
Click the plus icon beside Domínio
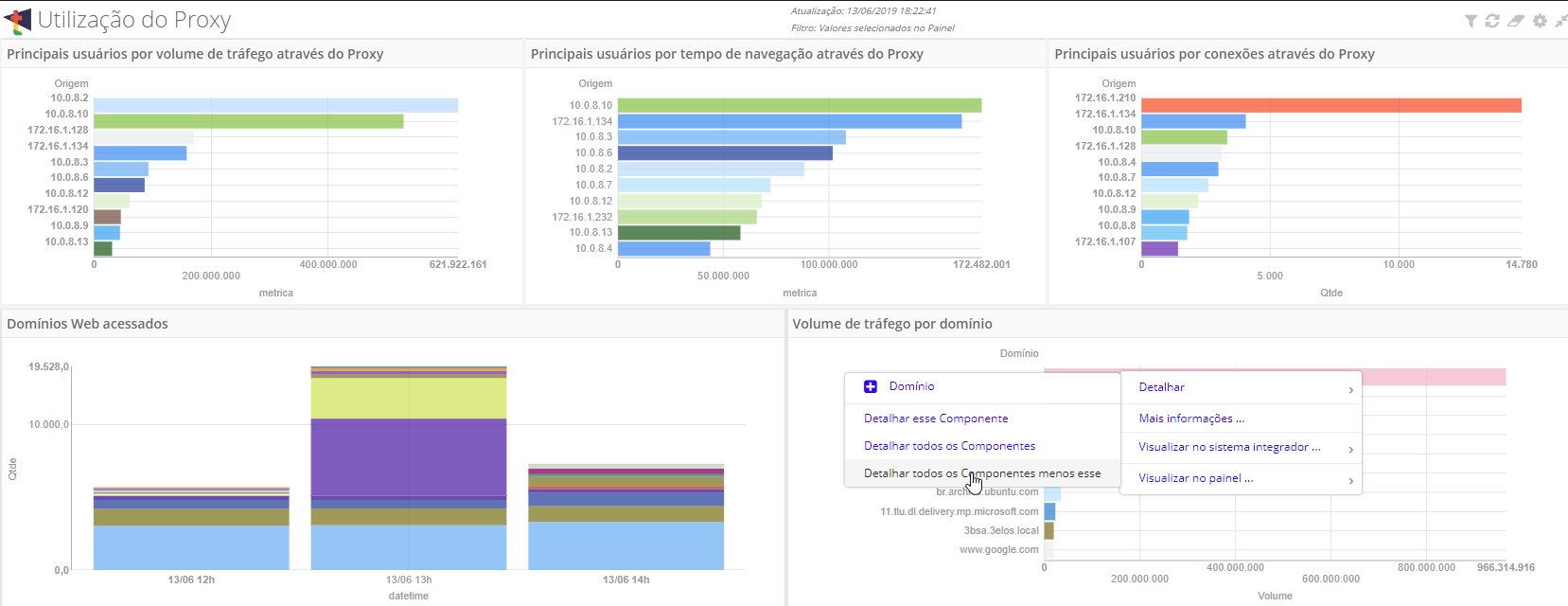pos(871,386)
